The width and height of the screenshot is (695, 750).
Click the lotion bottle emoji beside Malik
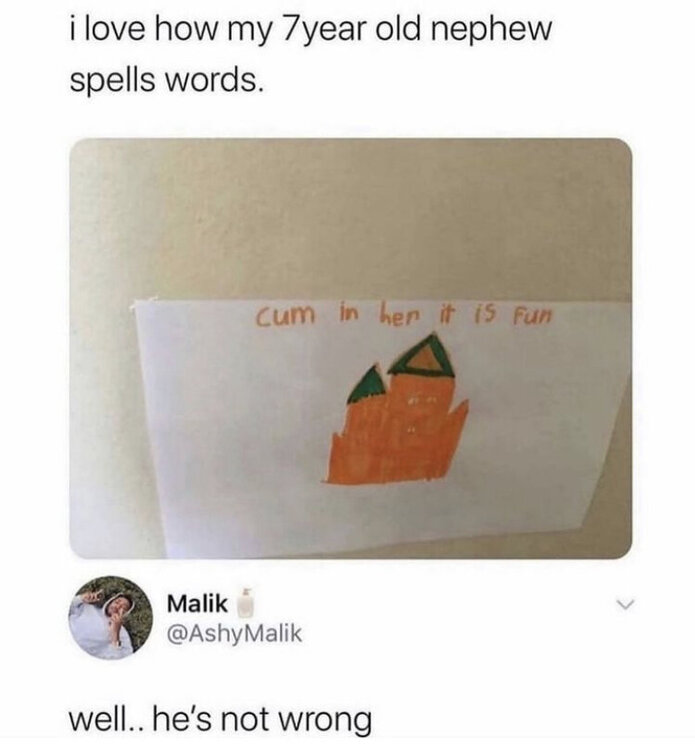pyautogui.click(x=246, y=601)
